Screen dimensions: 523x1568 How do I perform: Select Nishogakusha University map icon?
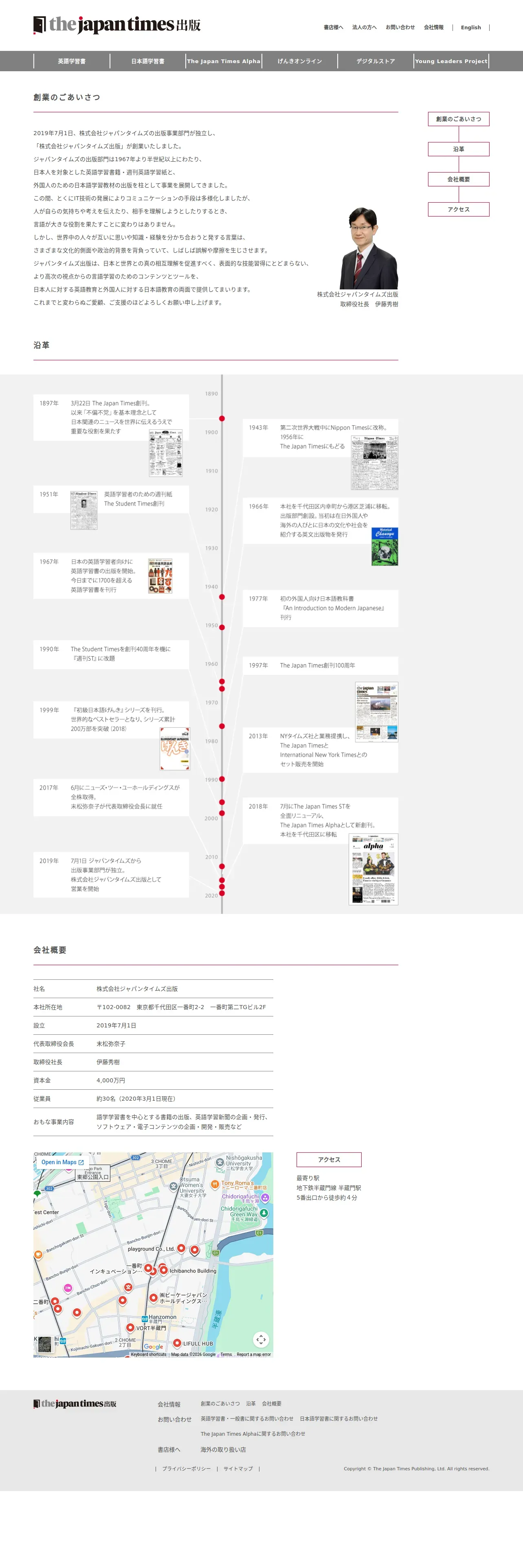pos(220,1163)
